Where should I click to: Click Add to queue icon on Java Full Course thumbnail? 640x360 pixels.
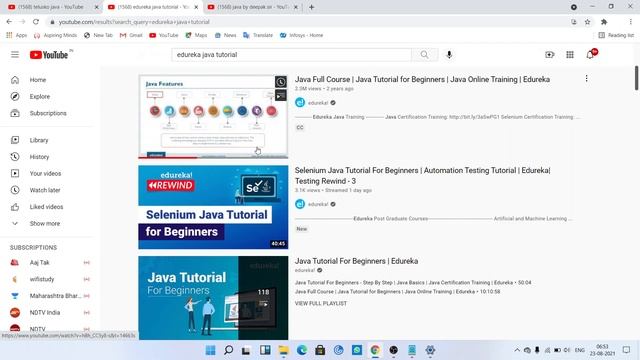pyautogui.click(x=280, y=96)
